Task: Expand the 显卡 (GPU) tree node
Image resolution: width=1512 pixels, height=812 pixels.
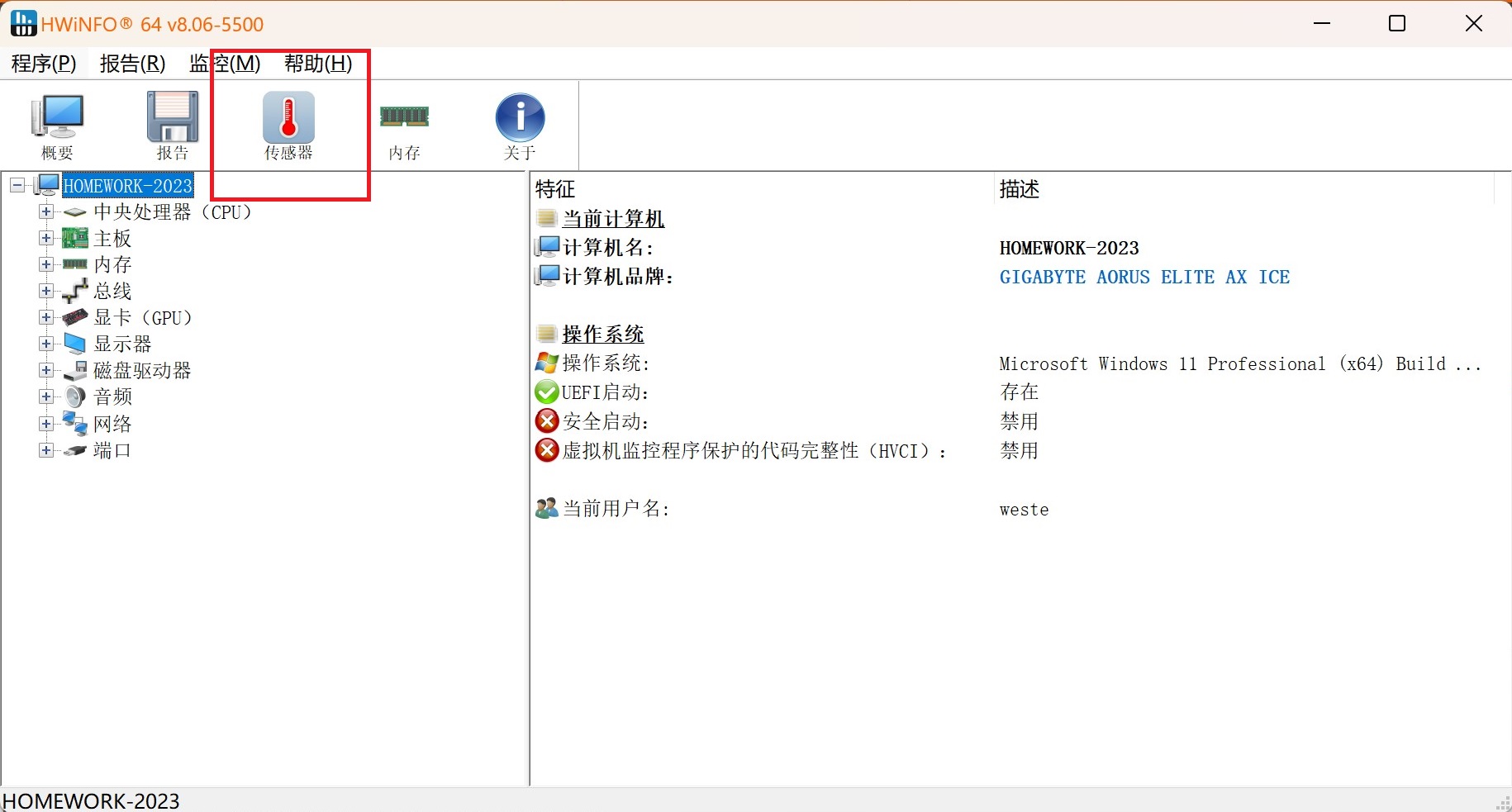Action: pyautogui.click(x=46, y=317)
